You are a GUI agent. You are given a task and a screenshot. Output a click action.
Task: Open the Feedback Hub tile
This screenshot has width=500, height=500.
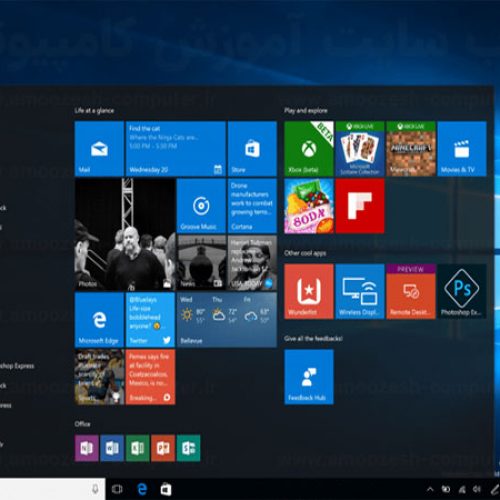309,377
